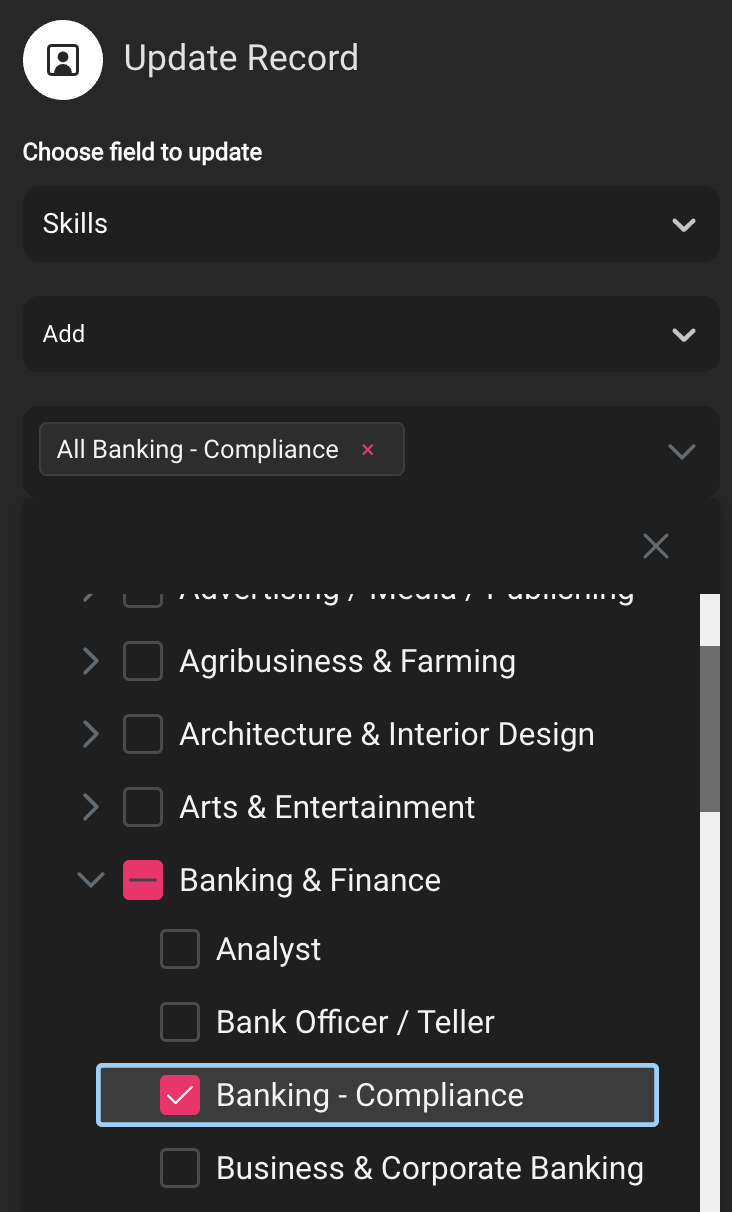Screen dimensions: 732x1212
Task: Remove the "All Banking - Compliance" tag
Action: [367, 449]
